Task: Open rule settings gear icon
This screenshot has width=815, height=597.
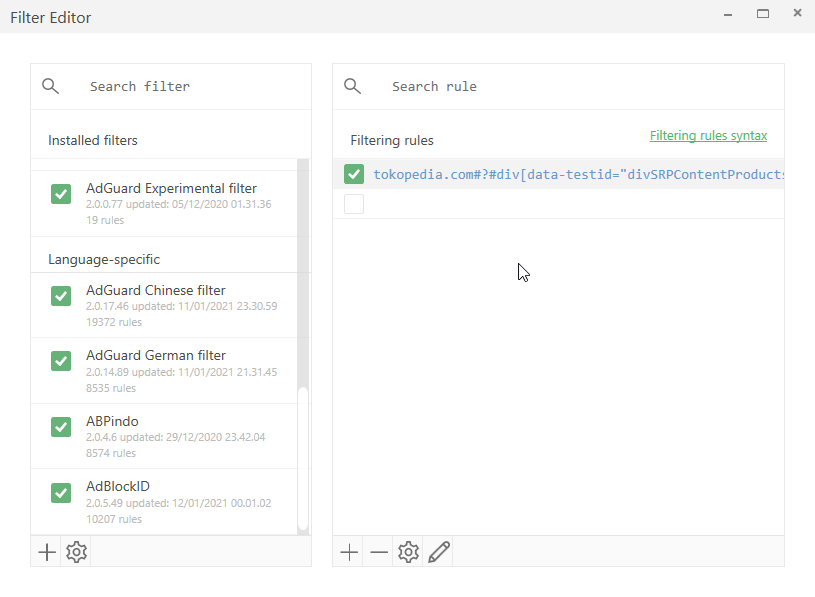Action: (x=408, y=551)
